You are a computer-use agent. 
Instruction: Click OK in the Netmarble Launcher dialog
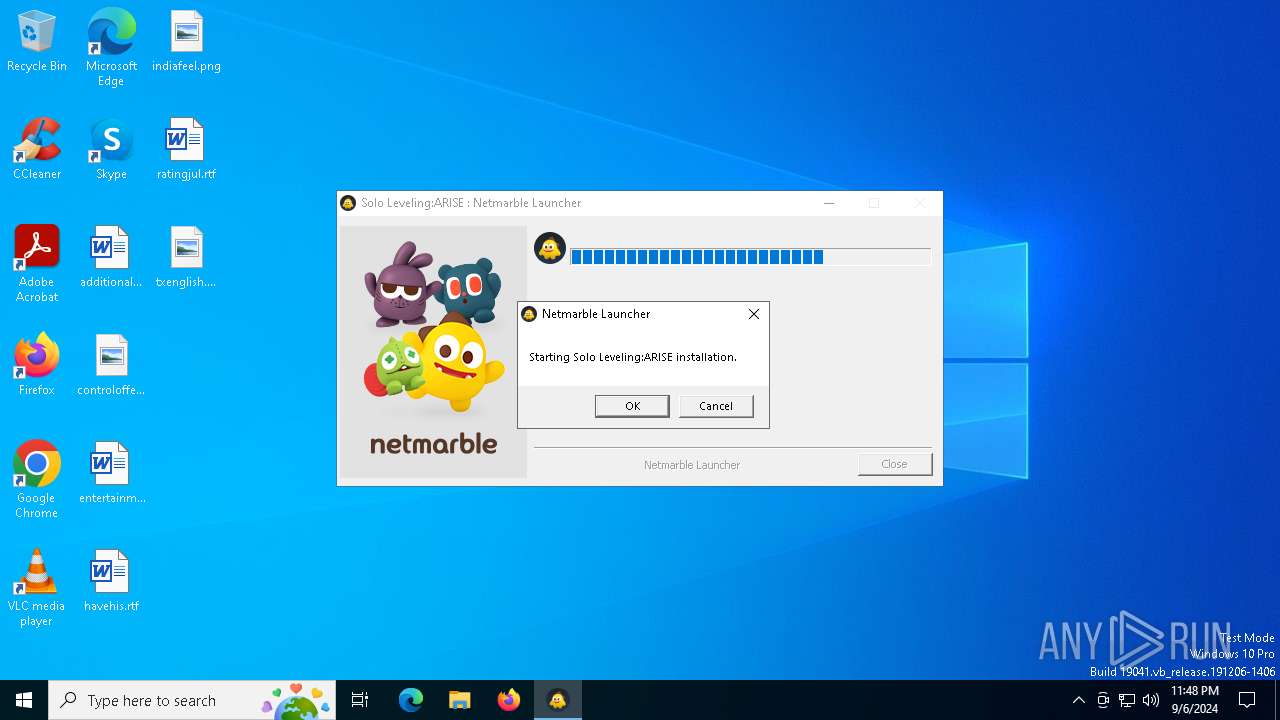click(632, 406)
